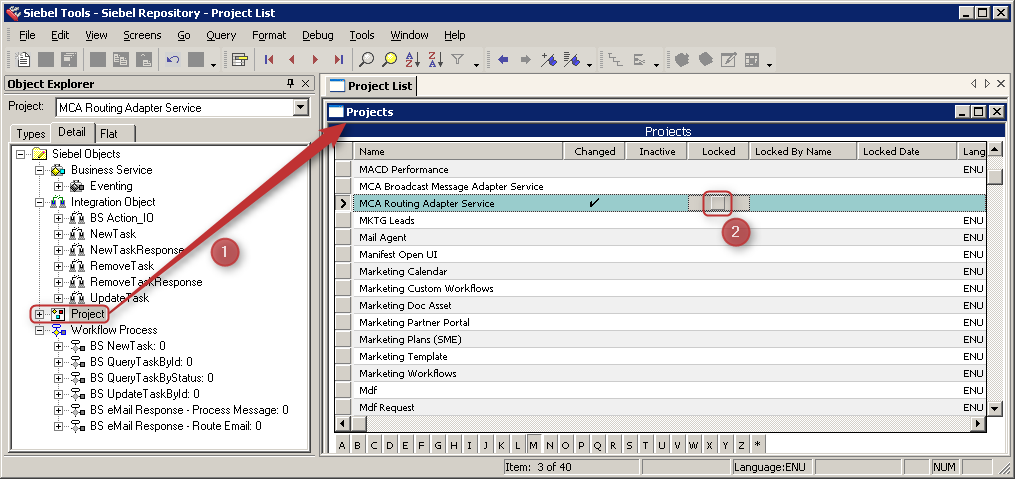Open the Project combo box dropdown
This screenshot has width=1015, height=479.
301,107
